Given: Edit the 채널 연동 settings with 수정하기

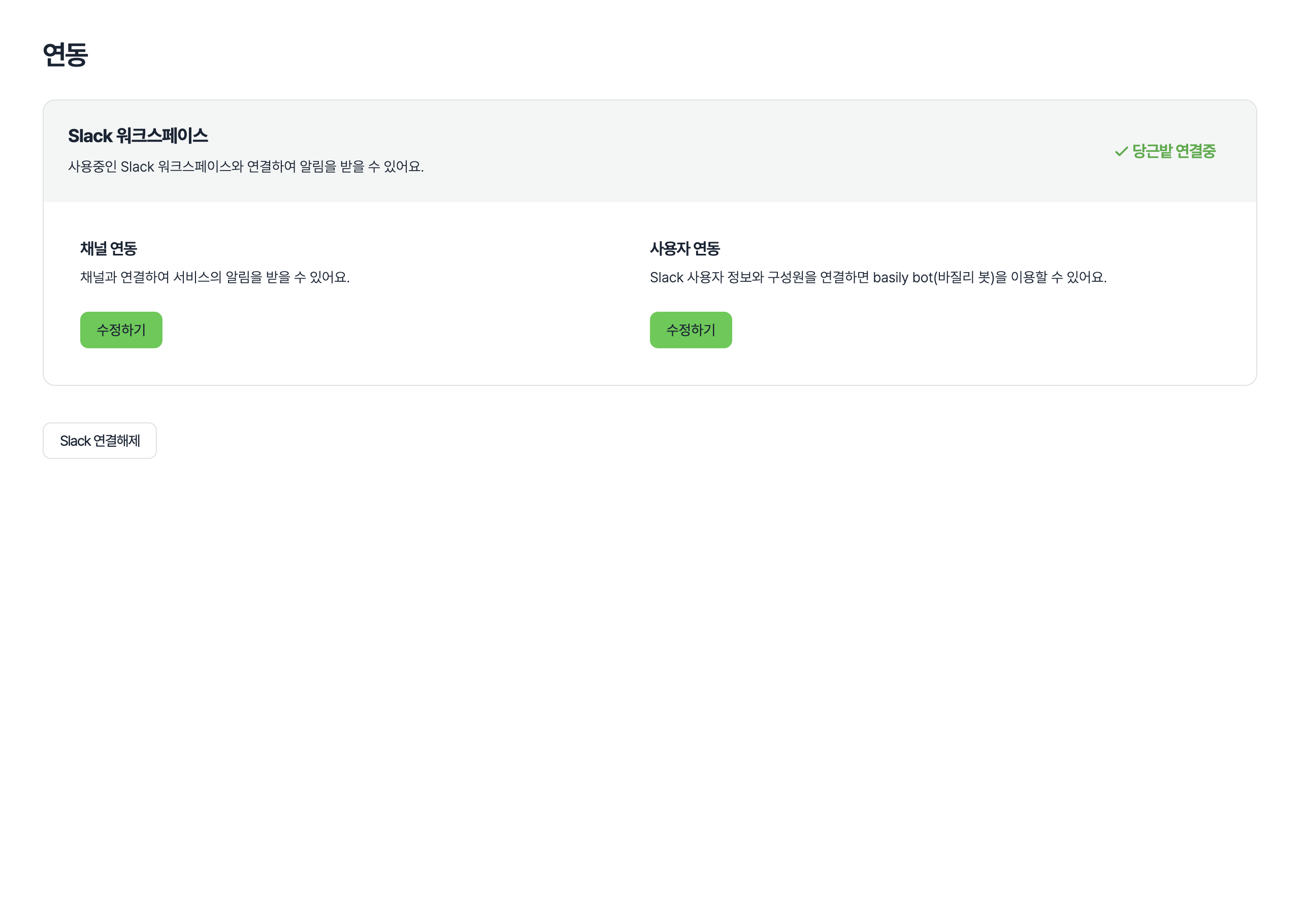Looking at the screenshot, I should [121, 329].
